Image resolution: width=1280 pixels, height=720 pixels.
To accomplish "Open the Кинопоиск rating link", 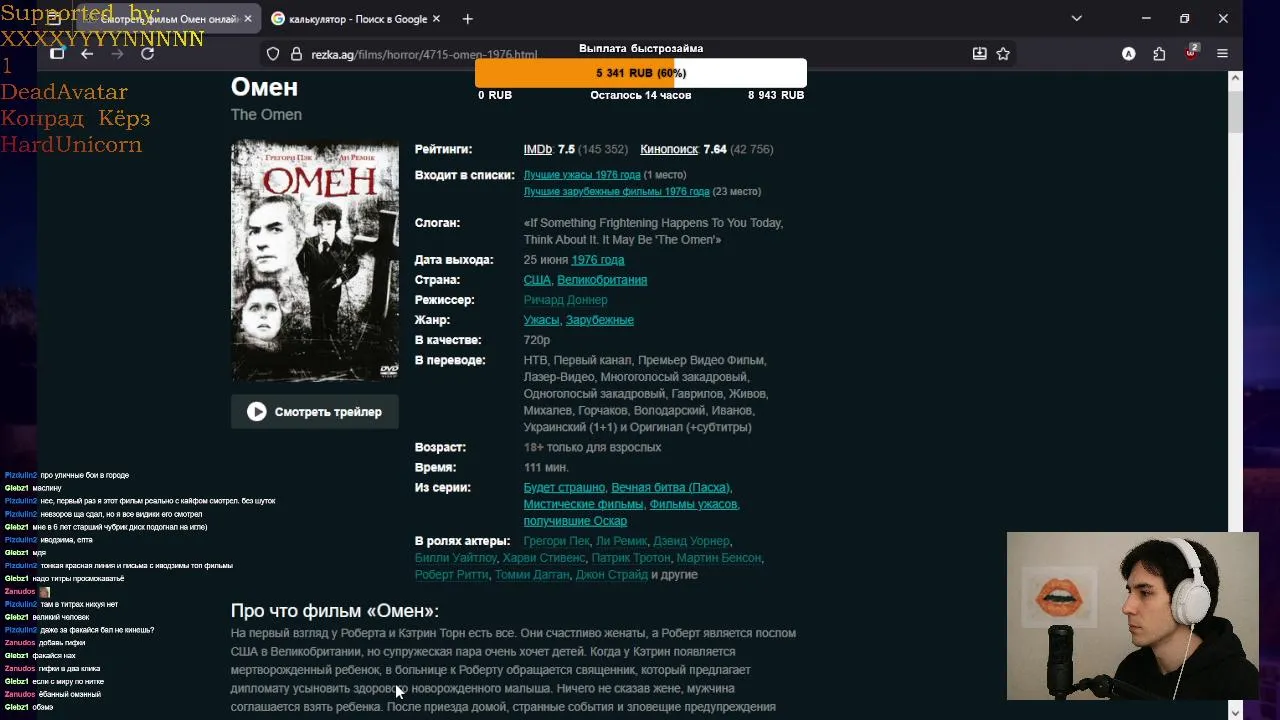I will click(669, 149).
